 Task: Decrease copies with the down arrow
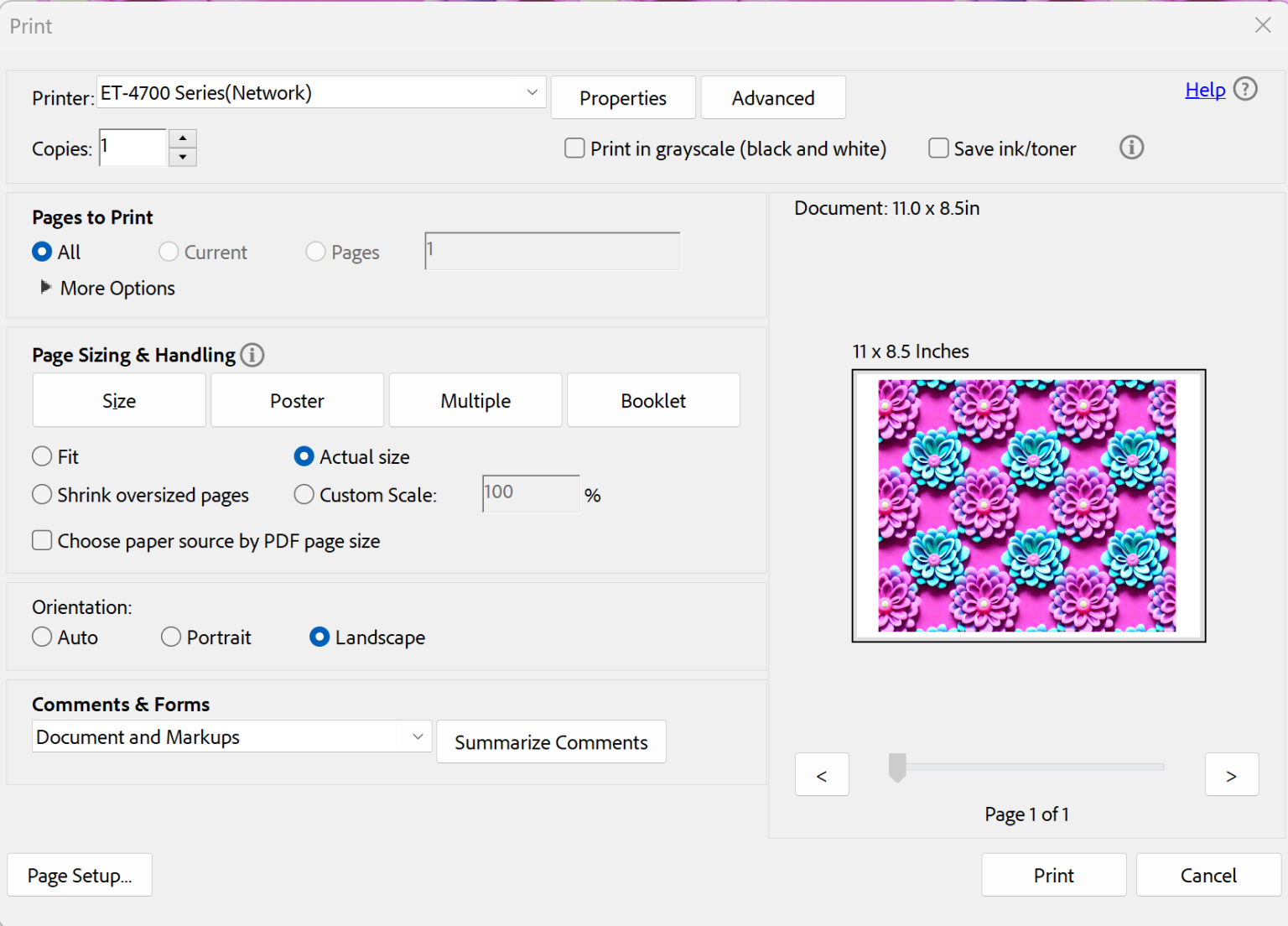coord(183,157)
